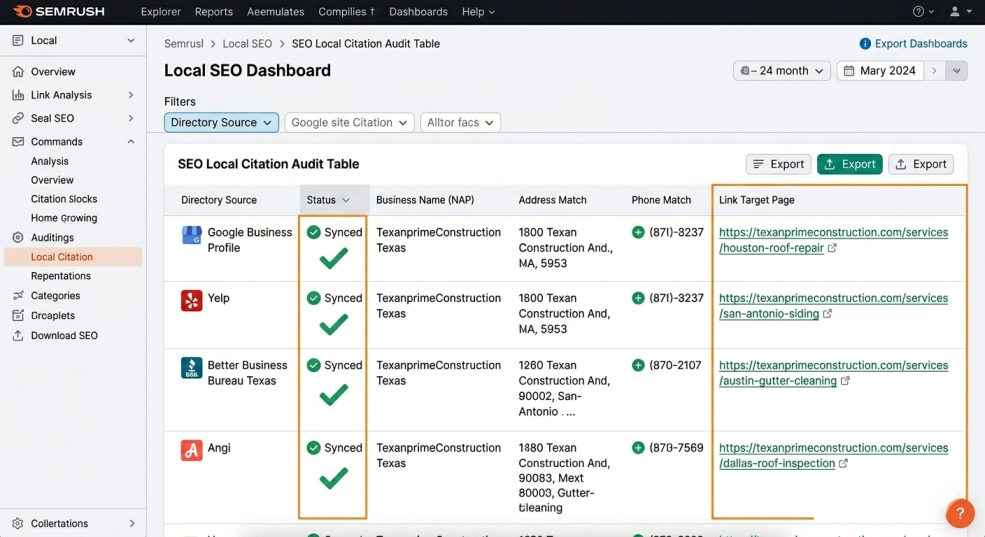This screenshot has width=985, height=537.
Task: Select Repentations in the sidebar
Action: tap(61, 276)
